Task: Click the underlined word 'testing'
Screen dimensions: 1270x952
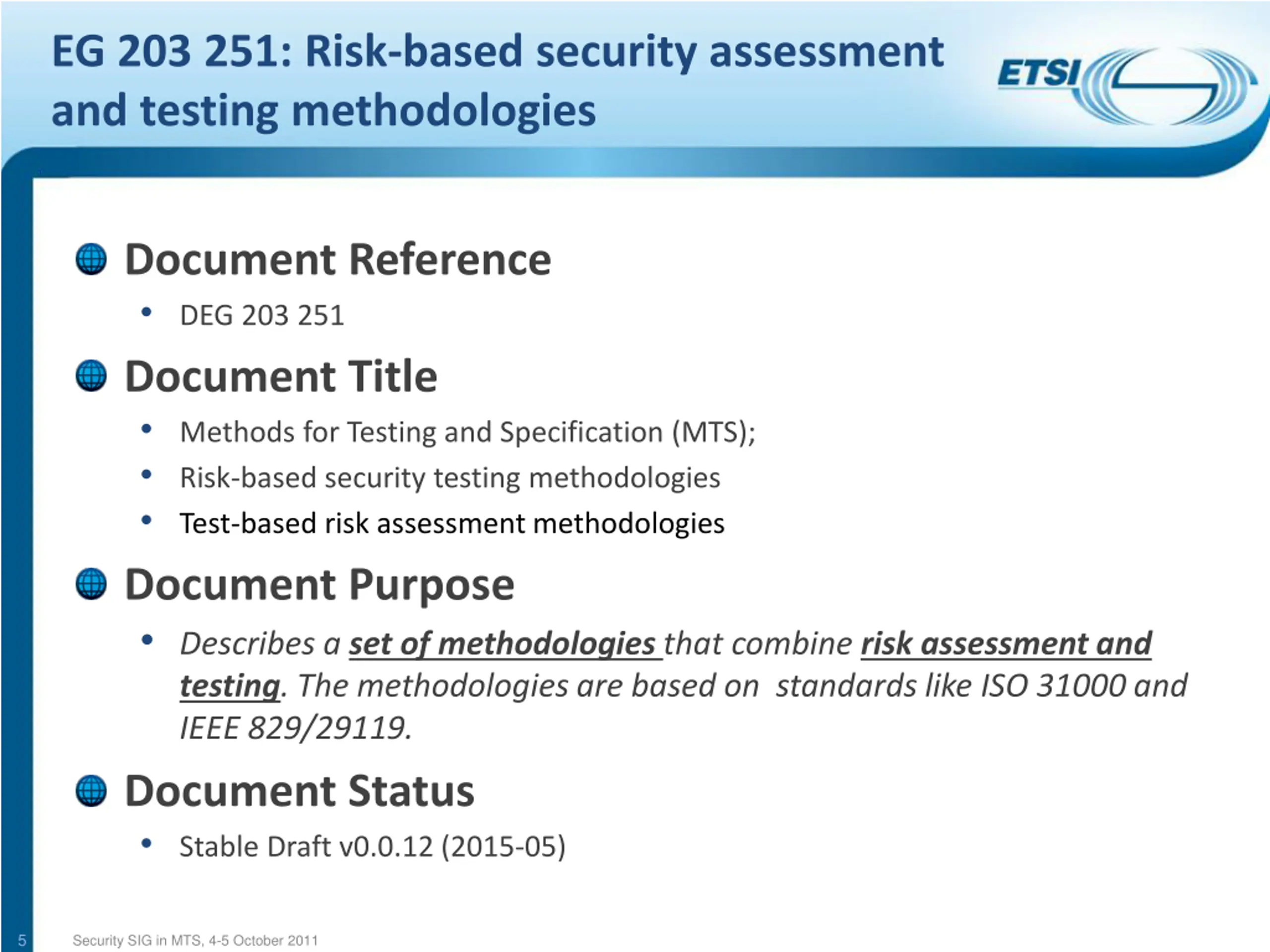Action: [230, 686]
